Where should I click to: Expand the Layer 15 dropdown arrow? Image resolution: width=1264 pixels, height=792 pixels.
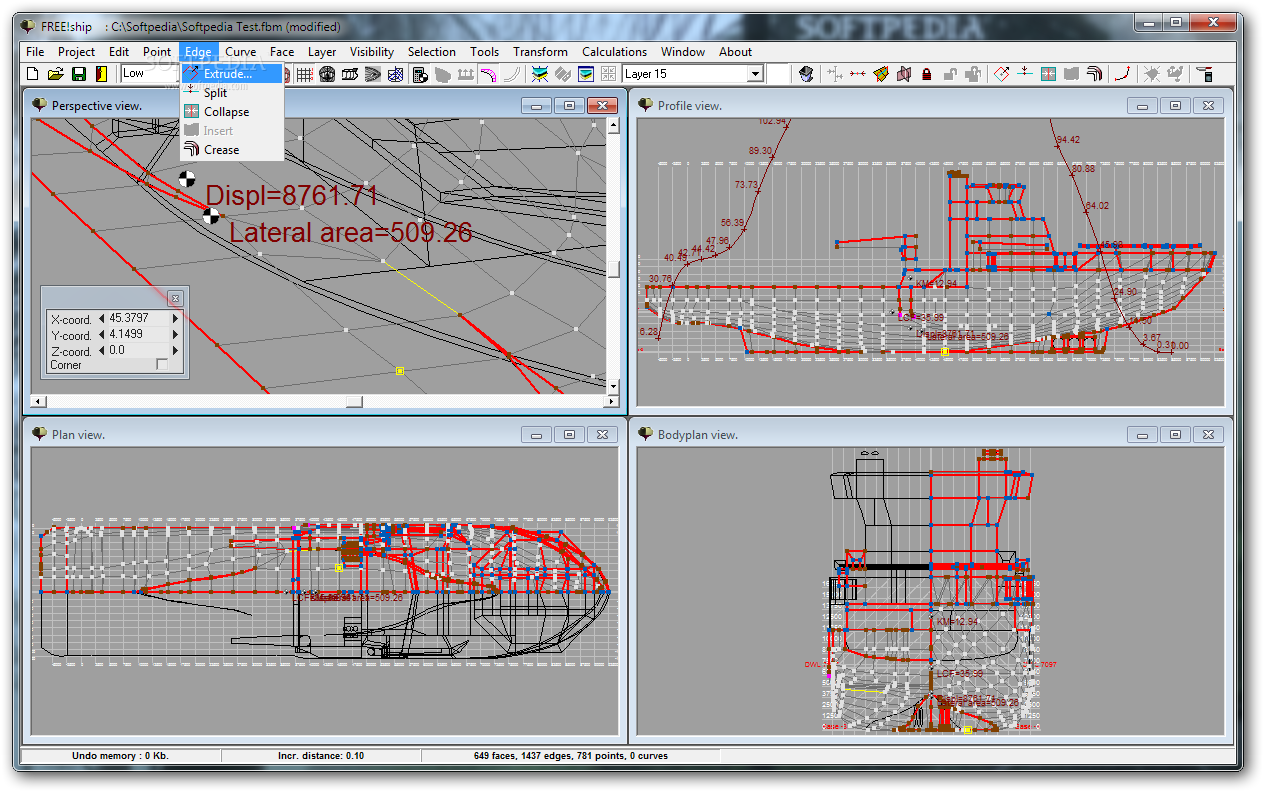(x=755, y=73)
